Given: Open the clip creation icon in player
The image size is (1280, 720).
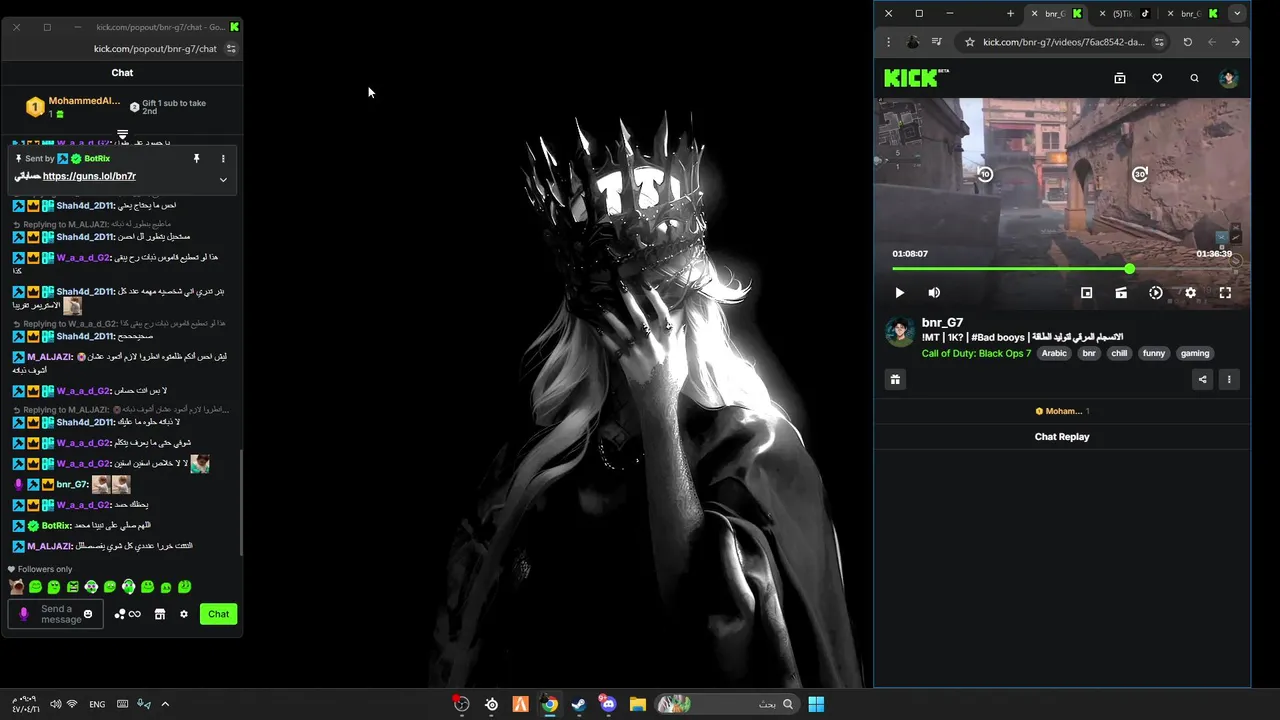Looking at the screenshot, I should click(1121, 293).
